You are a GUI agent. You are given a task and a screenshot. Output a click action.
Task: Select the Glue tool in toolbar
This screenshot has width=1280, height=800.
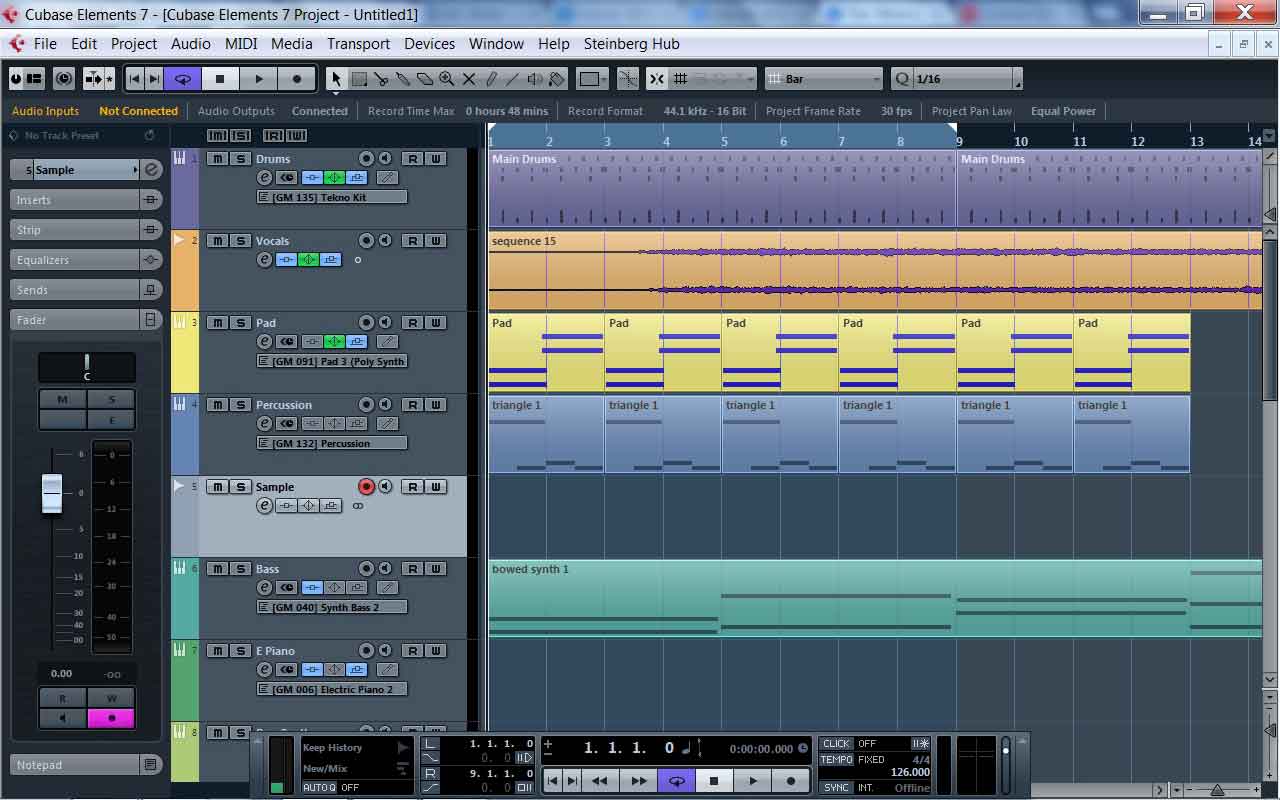[403, 79]
